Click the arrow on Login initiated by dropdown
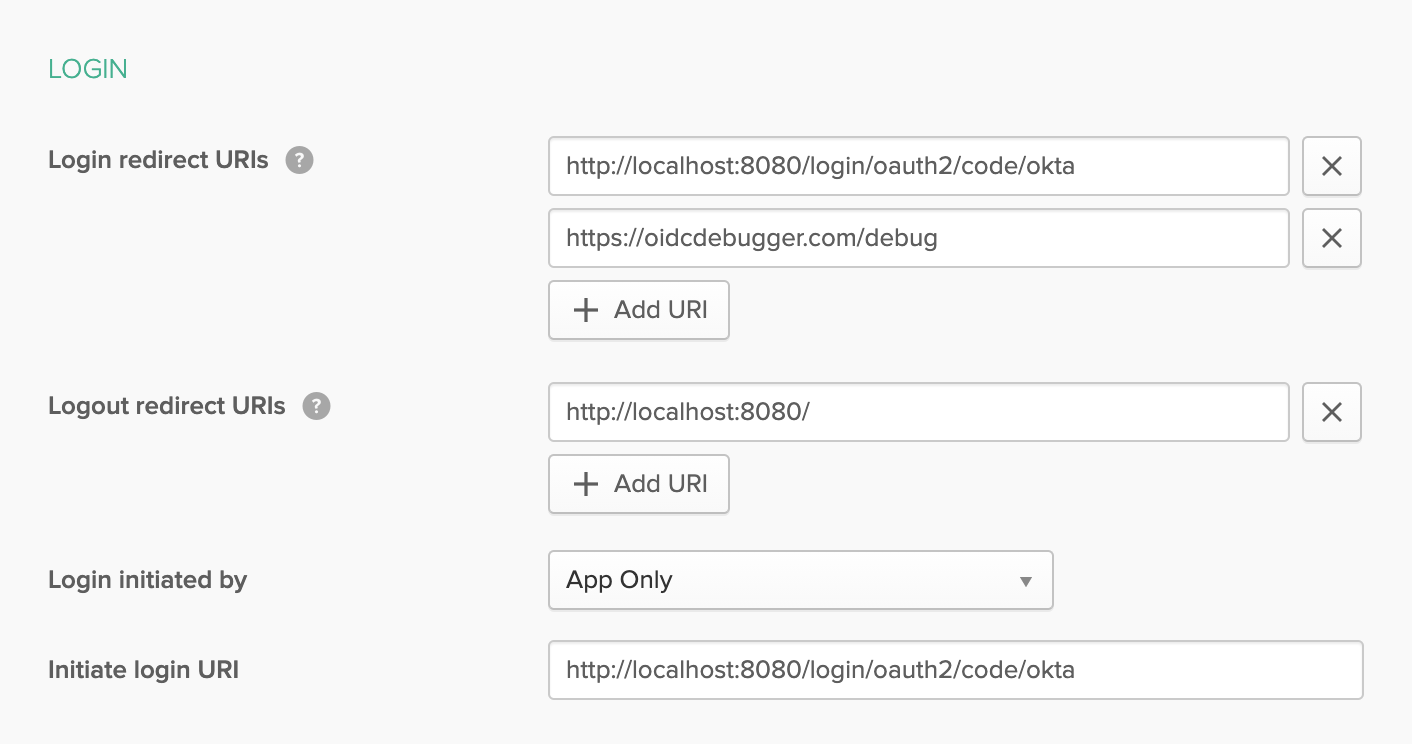Screen dimensions: 1412x744 1025,581
